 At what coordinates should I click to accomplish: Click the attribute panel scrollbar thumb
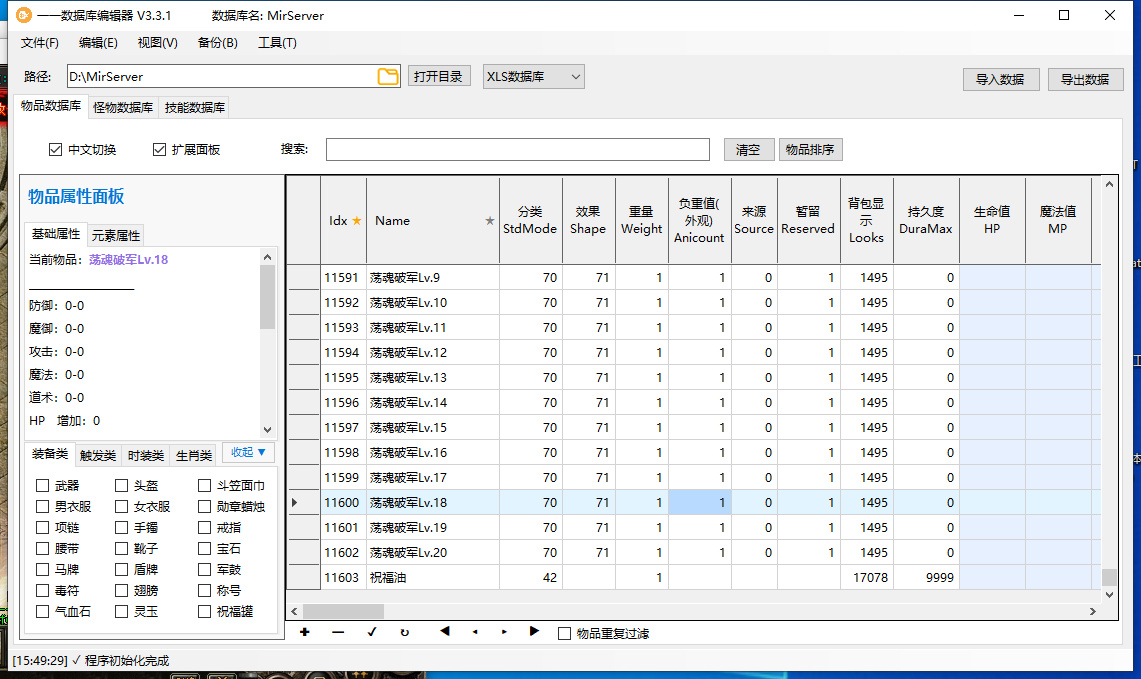(267, 297)
